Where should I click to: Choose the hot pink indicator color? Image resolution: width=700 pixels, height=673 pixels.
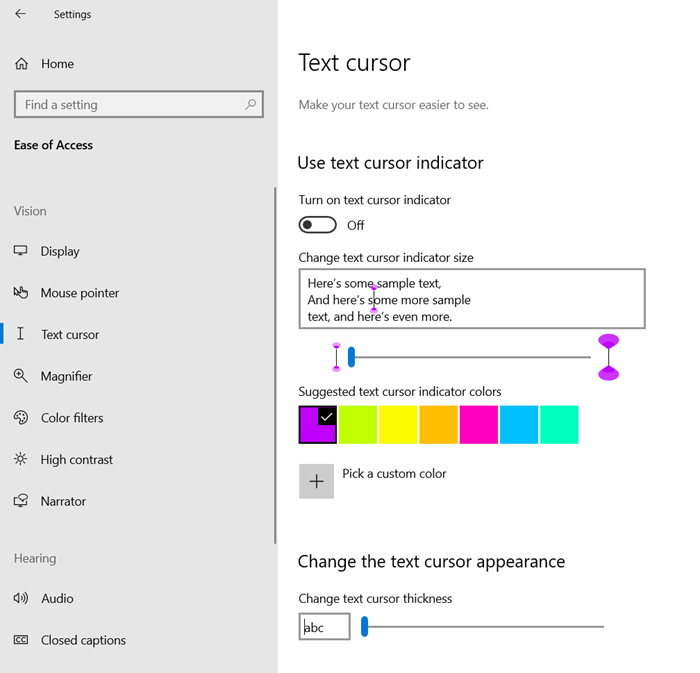coord(479,424)
